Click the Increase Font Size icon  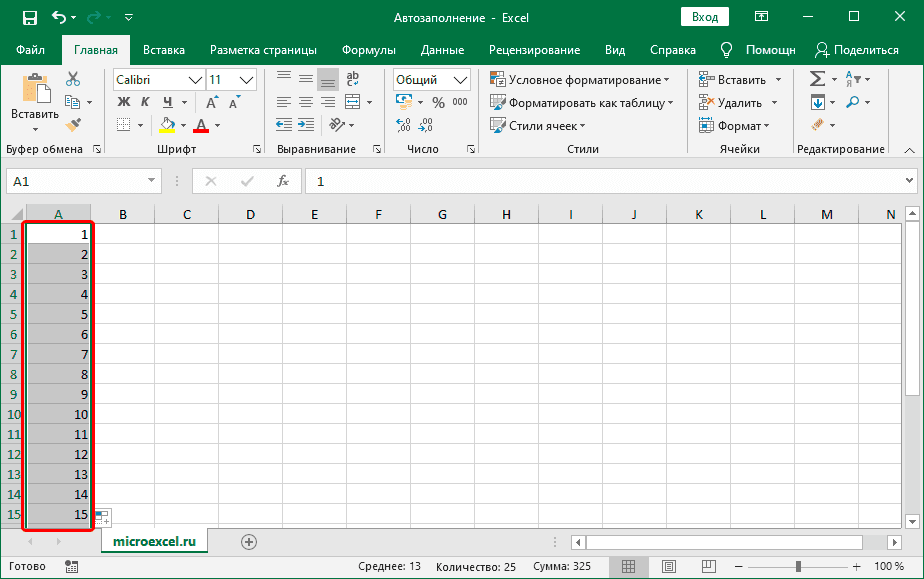pyautogui.click(x=212, y=102)
